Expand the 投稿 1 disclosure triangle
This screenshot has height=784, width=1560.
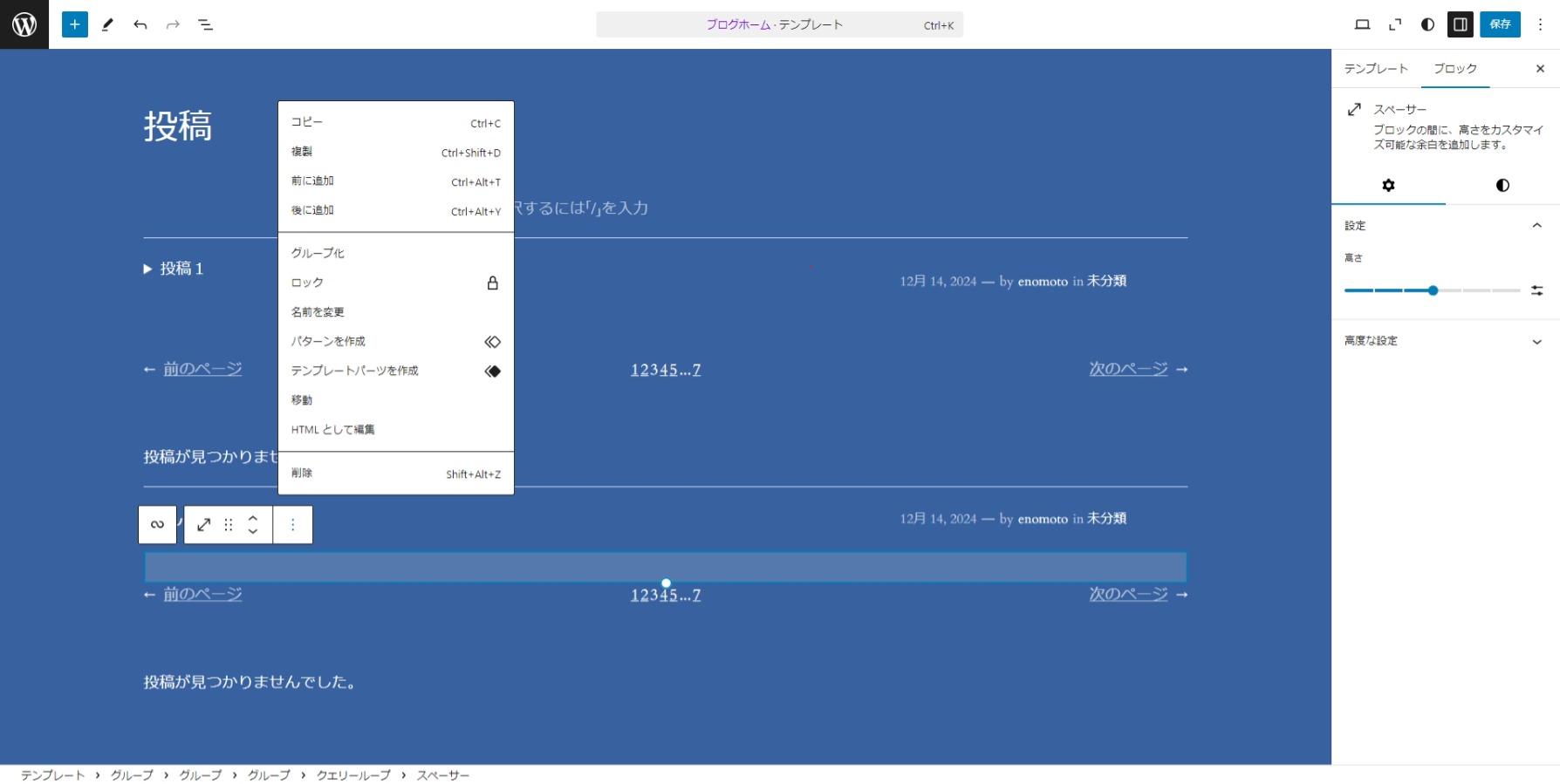[148, 269]
